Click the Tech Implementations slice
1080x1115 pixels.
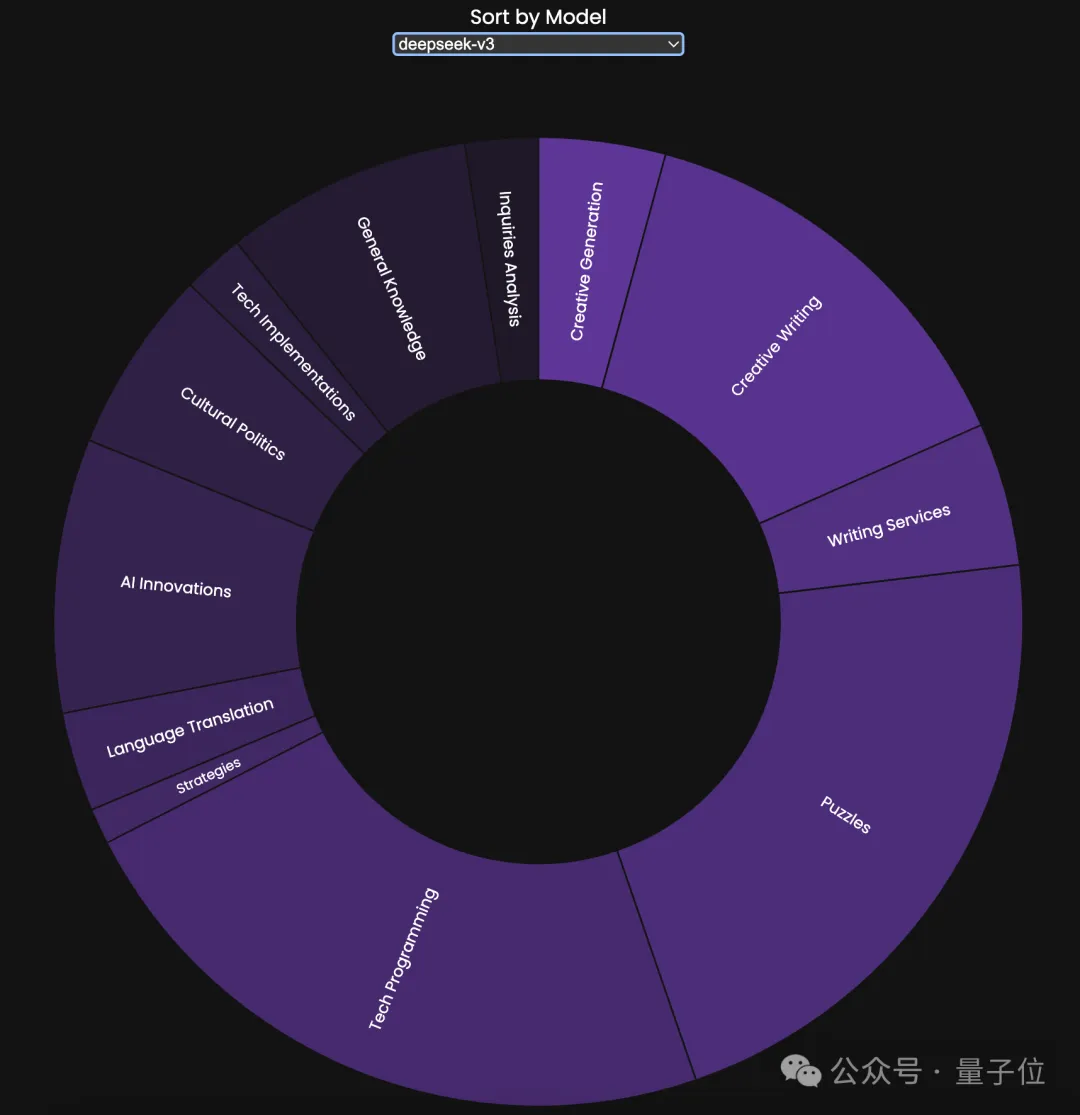(x=290, y=350)
